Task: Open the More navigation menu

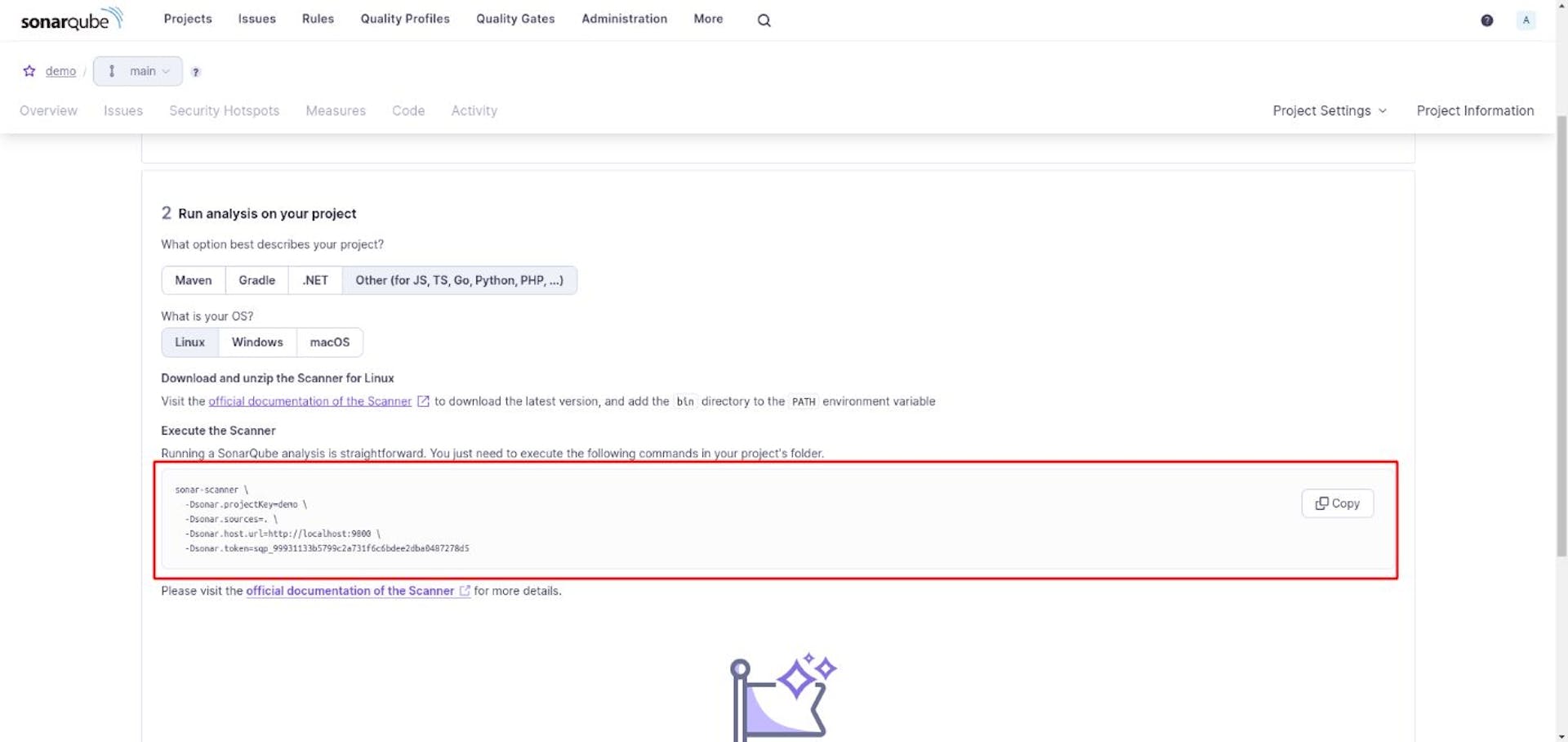Action: [707, 19]
